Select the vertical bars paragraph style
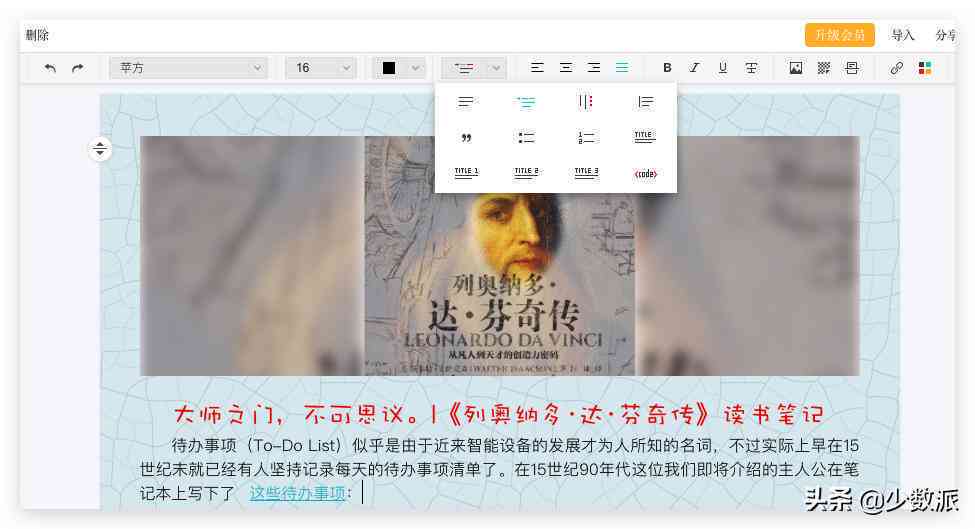The height and width of the screenshot is (529, 975). point(585,102)
